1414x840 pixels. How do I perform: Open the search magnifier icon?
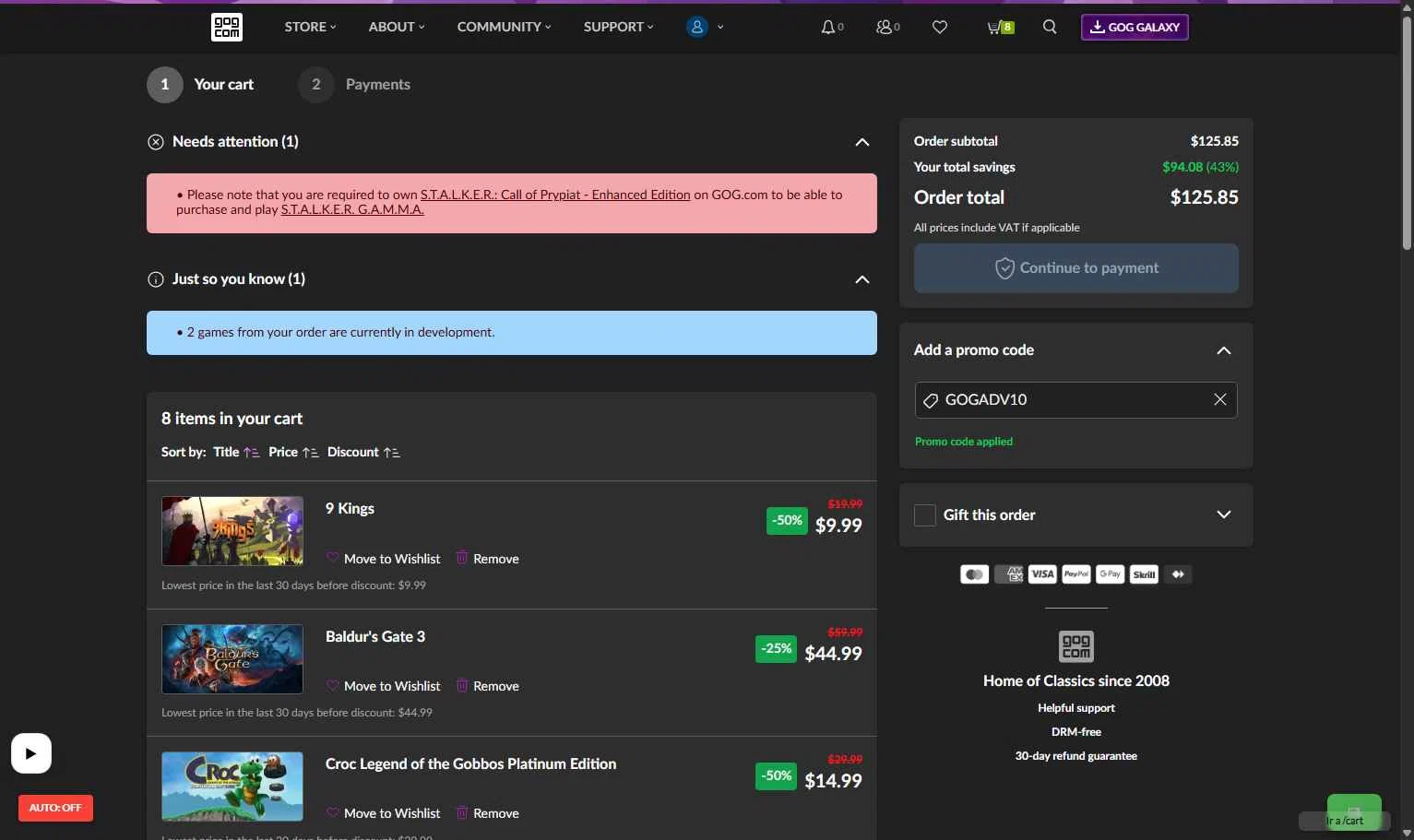click(1050, 27)
